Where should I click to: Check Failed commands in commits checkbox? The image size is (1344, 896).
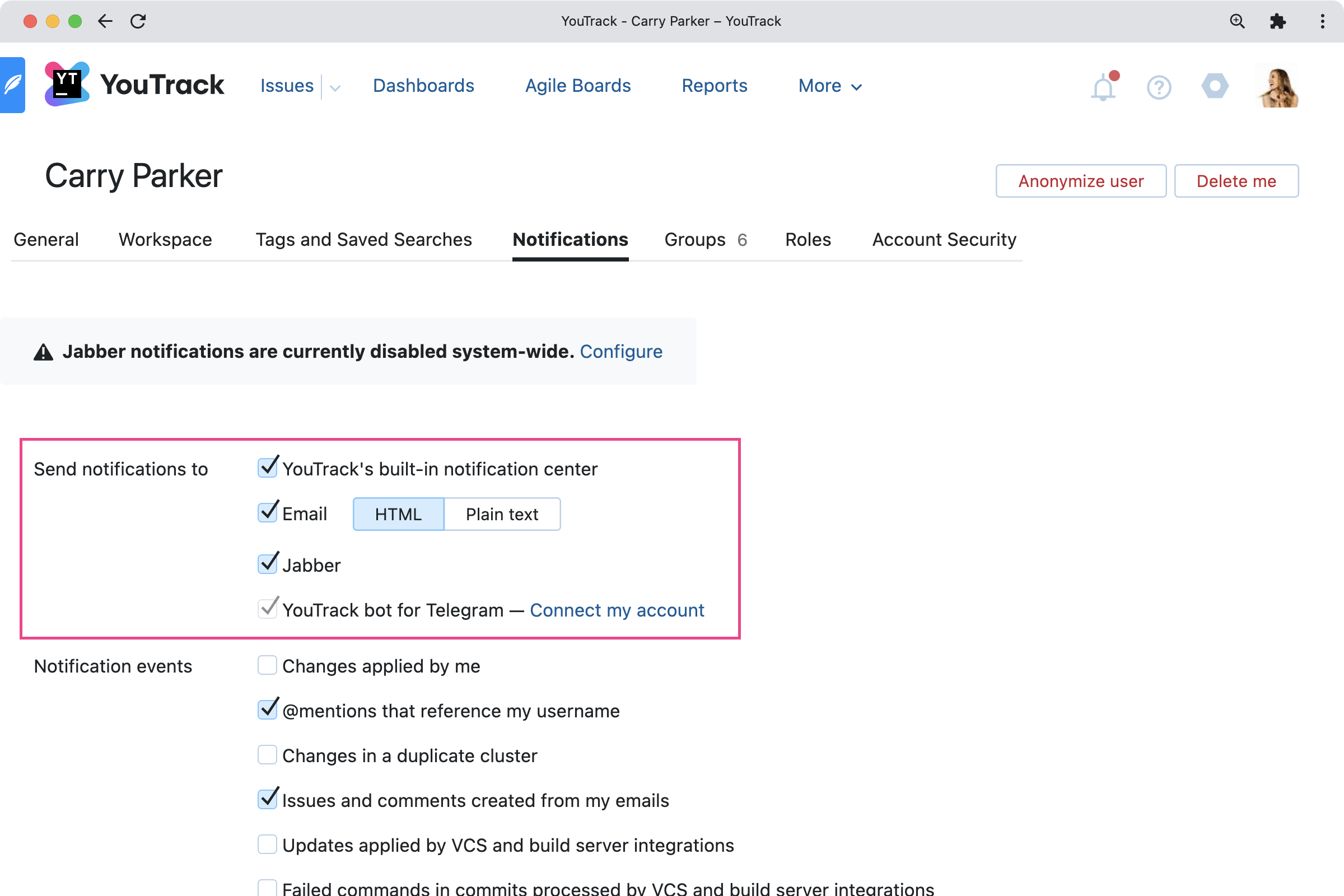pyautogui.click(x=268, y=888)
